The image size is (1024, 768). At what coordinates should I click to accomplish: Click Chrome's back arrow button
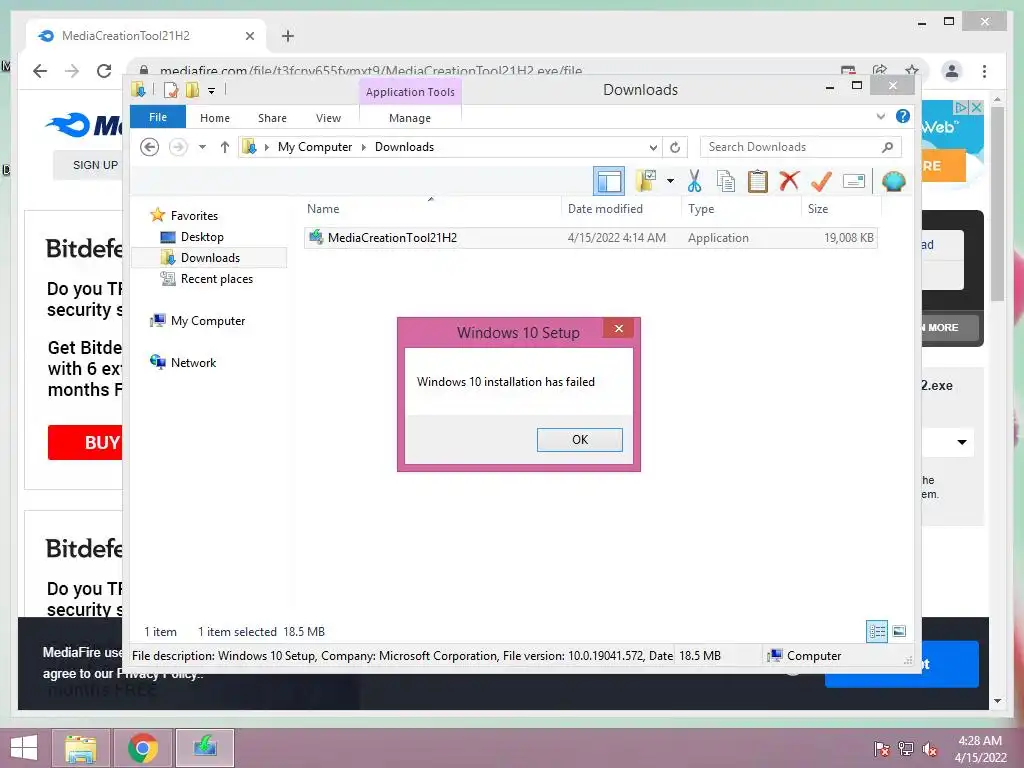(x=40, y=71)
